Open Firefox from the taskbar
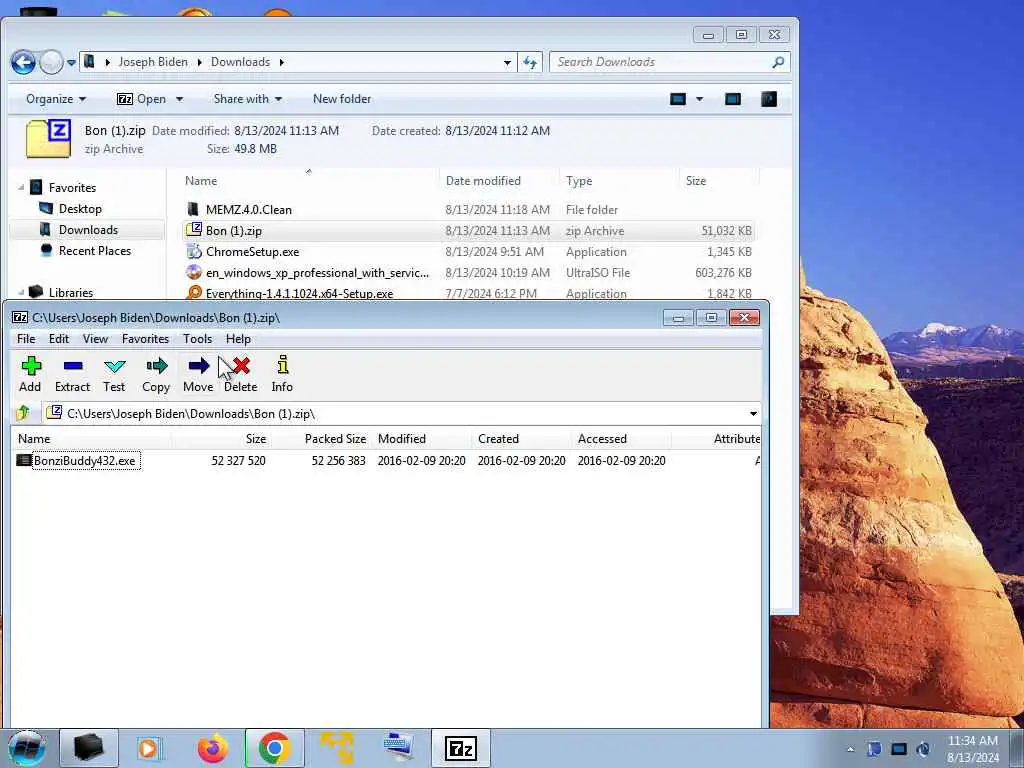 (213, 748)
